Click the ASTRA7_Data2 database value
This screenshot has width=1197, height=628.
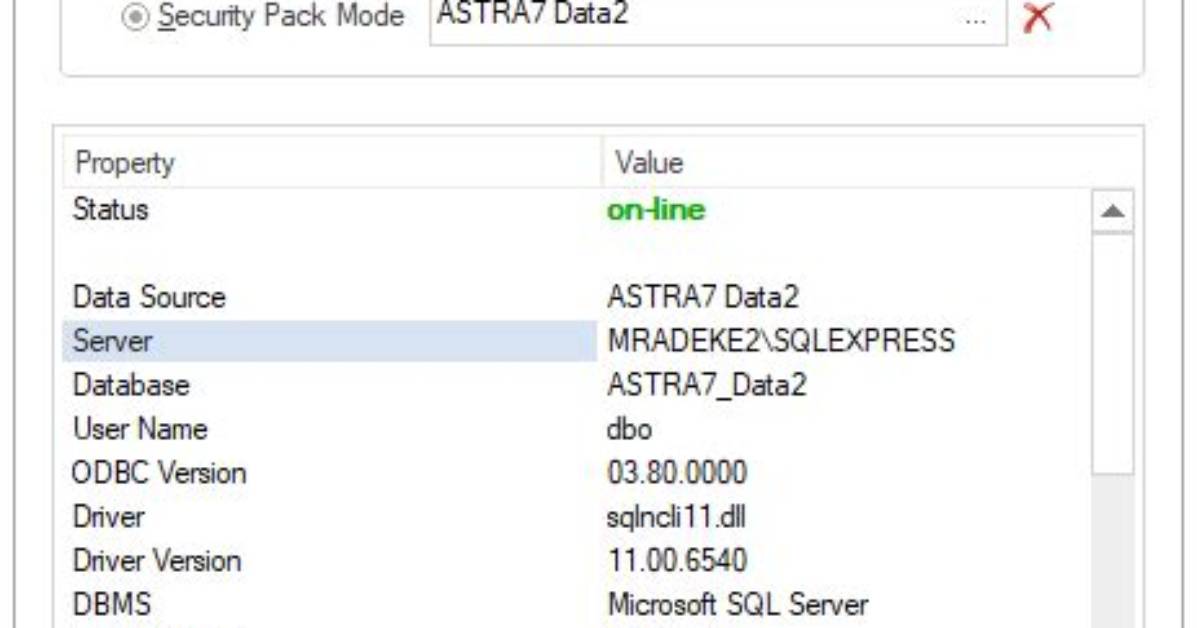[707, 385]
